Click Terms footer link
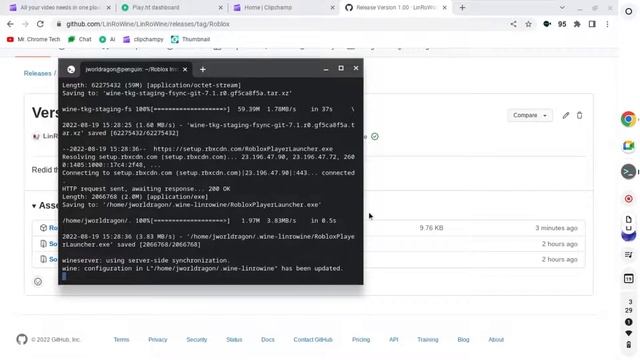The width and height of the screenshot is (640, 360). click(121, 340)
